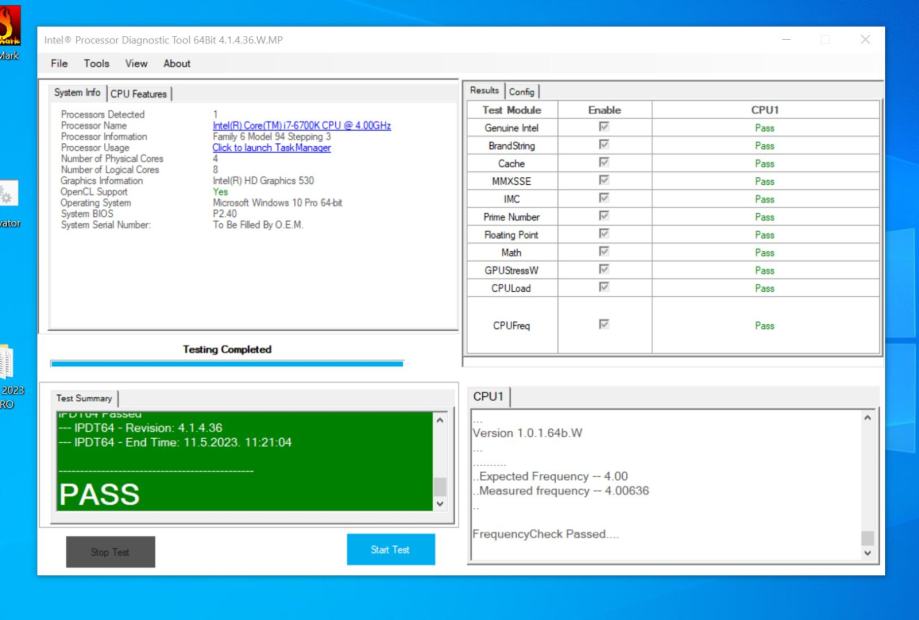Open the View menu
Screen dimensions: 919x620
coord(136,63)
